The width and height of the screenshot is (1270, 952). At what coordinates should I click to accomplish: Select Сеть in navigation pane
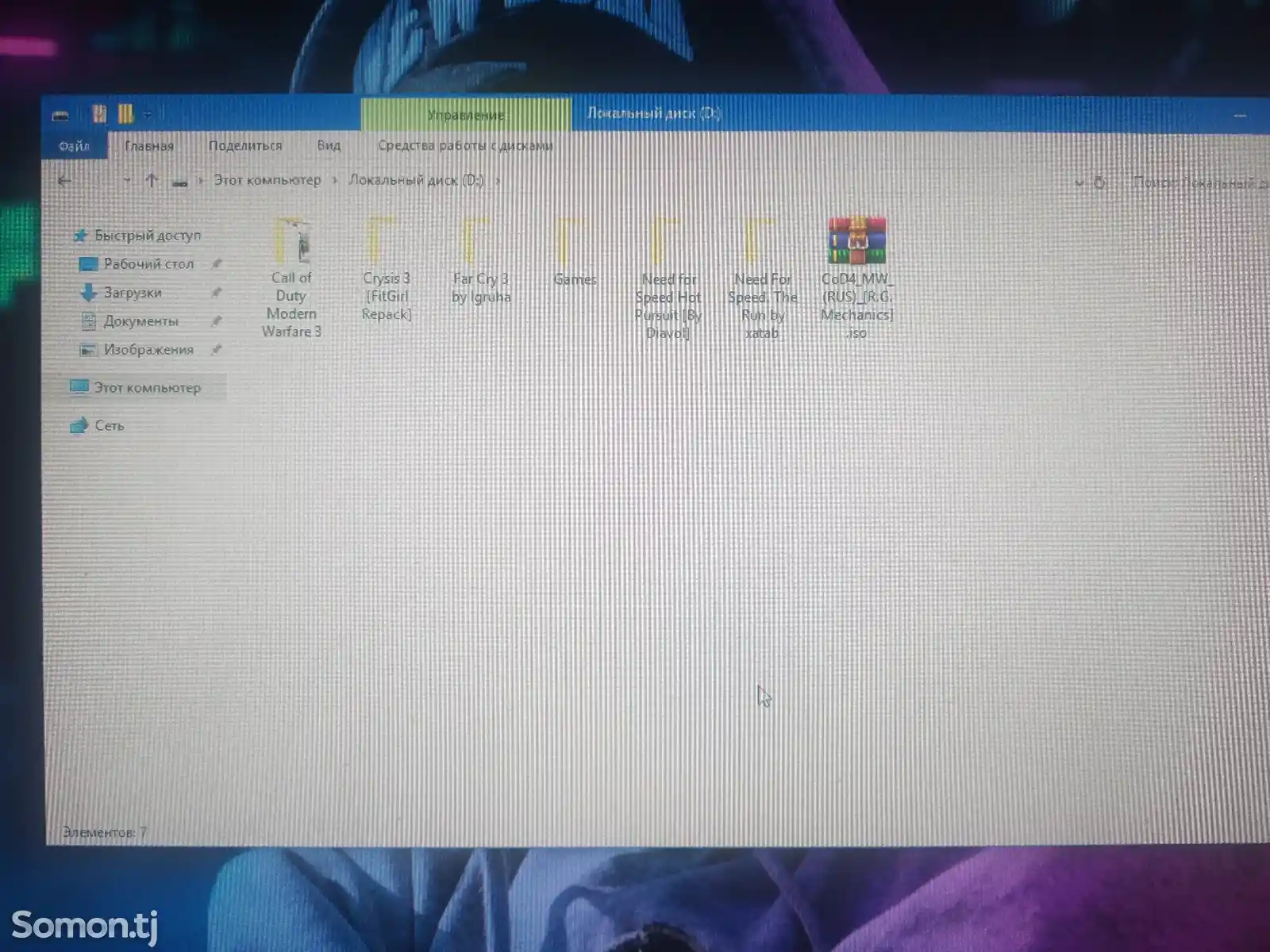[x=110, y=426]
